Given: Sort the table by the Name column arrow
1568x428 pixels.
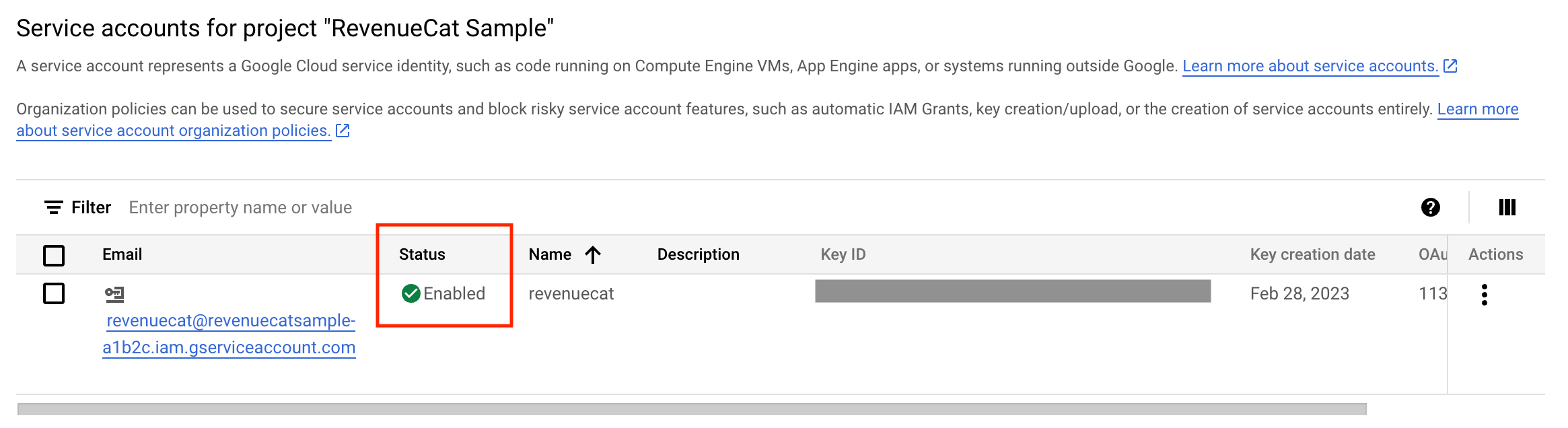Looking at the screenshot, I should [592, 254].
